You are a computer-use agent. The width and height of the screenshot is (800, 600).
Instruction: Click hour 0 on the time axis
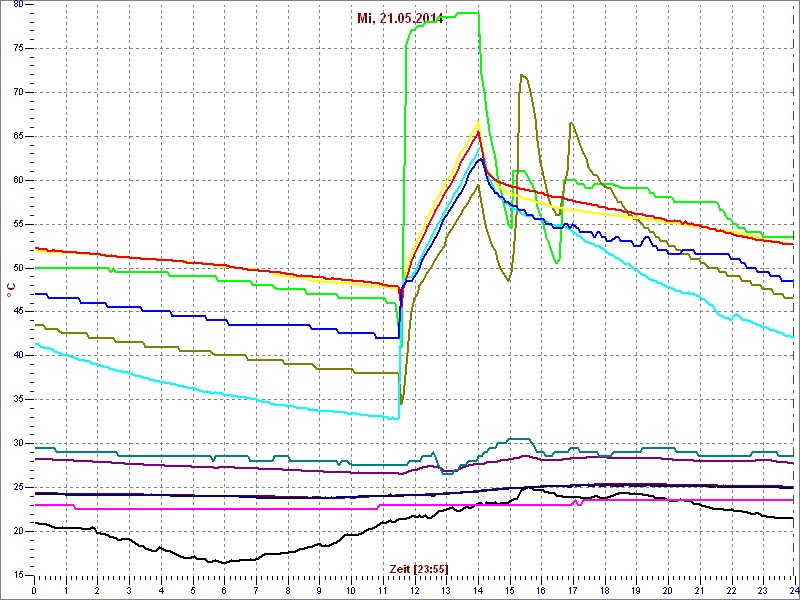pyautogui.click(x=34, y=590)
